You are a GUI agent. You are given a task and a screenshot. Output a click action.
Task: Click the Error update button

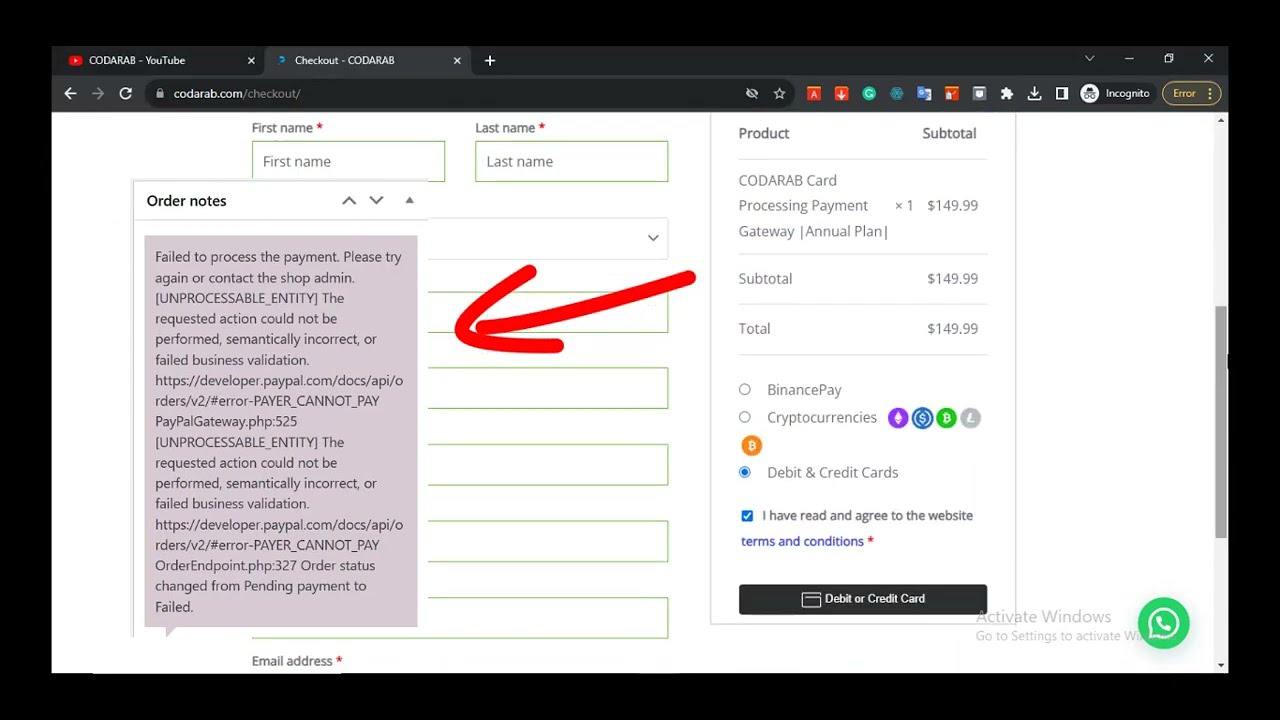(x=1192, y=93)
